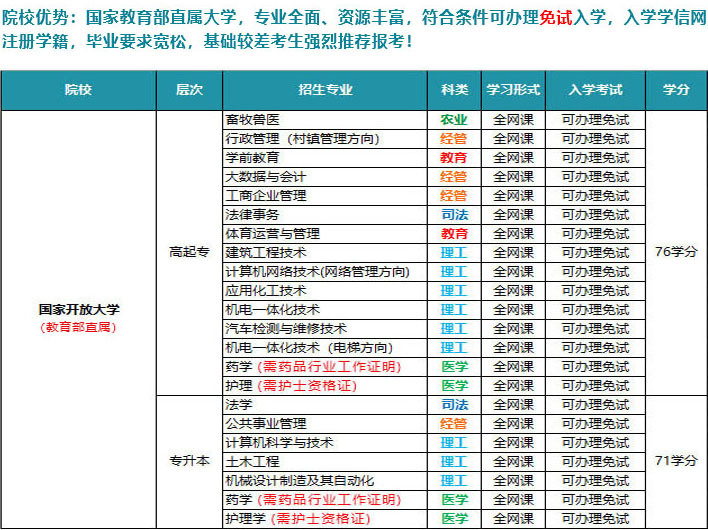Select 护理学 (需护士资格证) major
This screenshot has width=708, height=530.
click(x=298, y=519)
